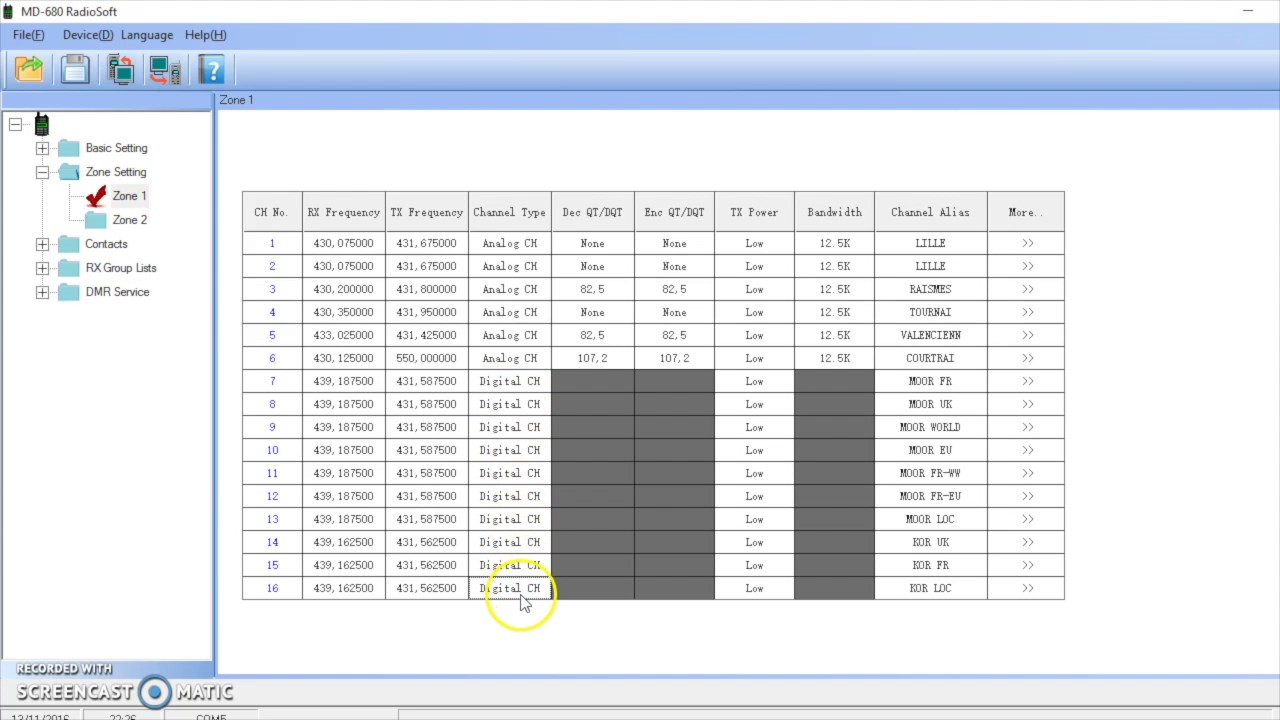Expand the RX Group Lists tree node
Image resolution: width=1280 pixels, height=720 pixels.
pyautogui.click(x=42, y=268)
